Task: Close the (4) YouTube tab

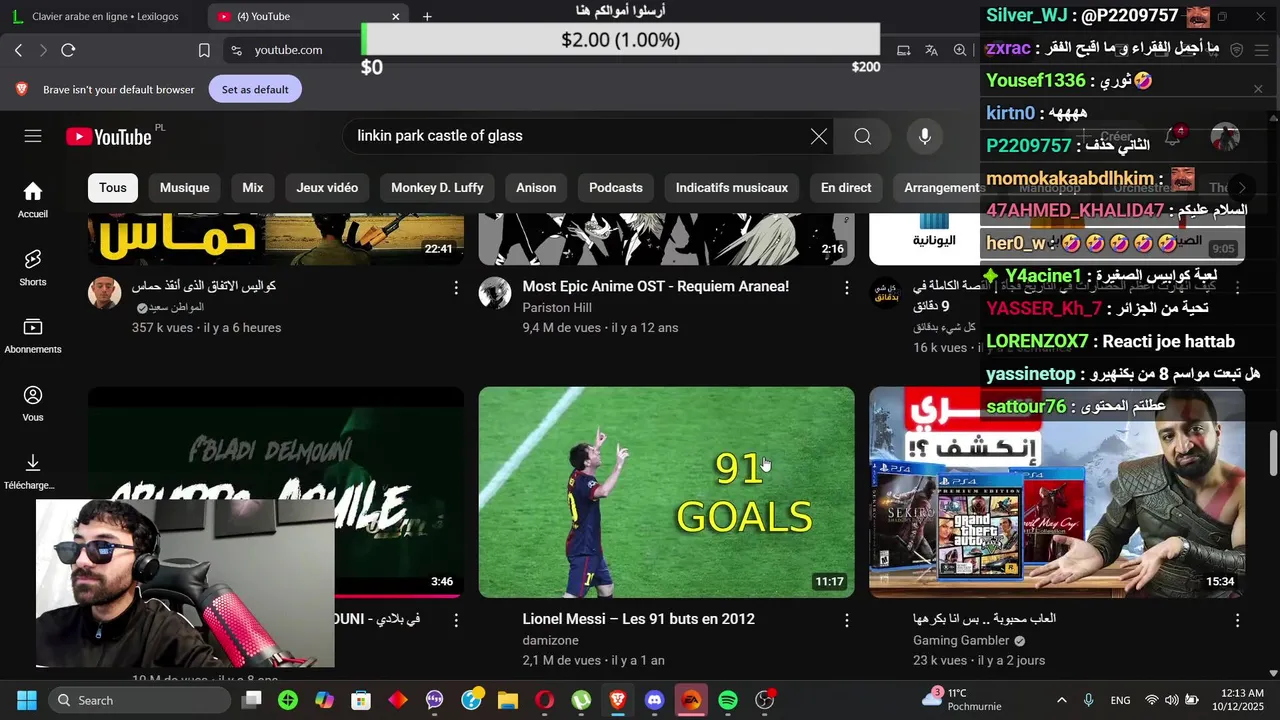Action: [396, 16]
